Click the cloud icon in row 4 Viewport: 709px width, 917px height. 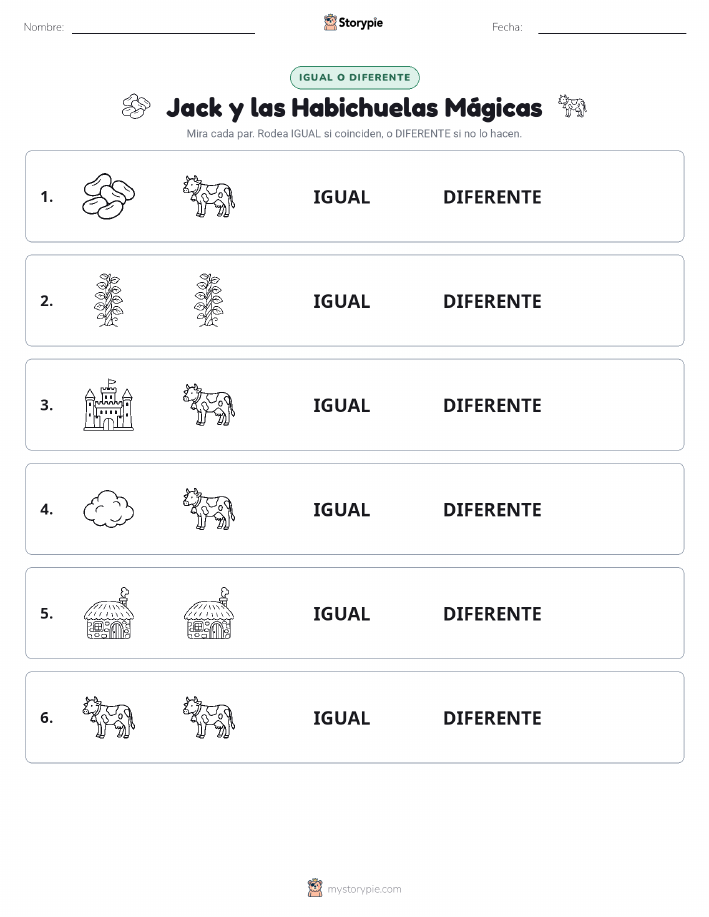click(108, 509)
